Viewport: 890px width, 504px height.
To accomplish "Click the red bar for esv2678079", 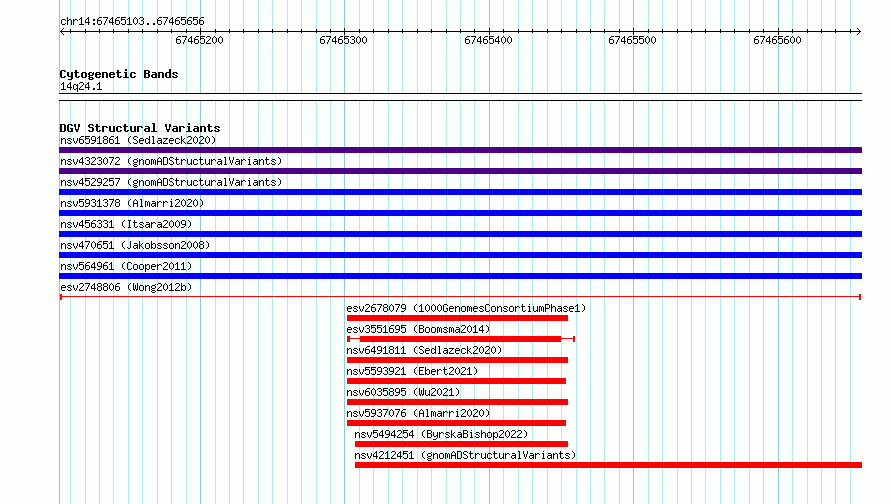I will (457, 318).
